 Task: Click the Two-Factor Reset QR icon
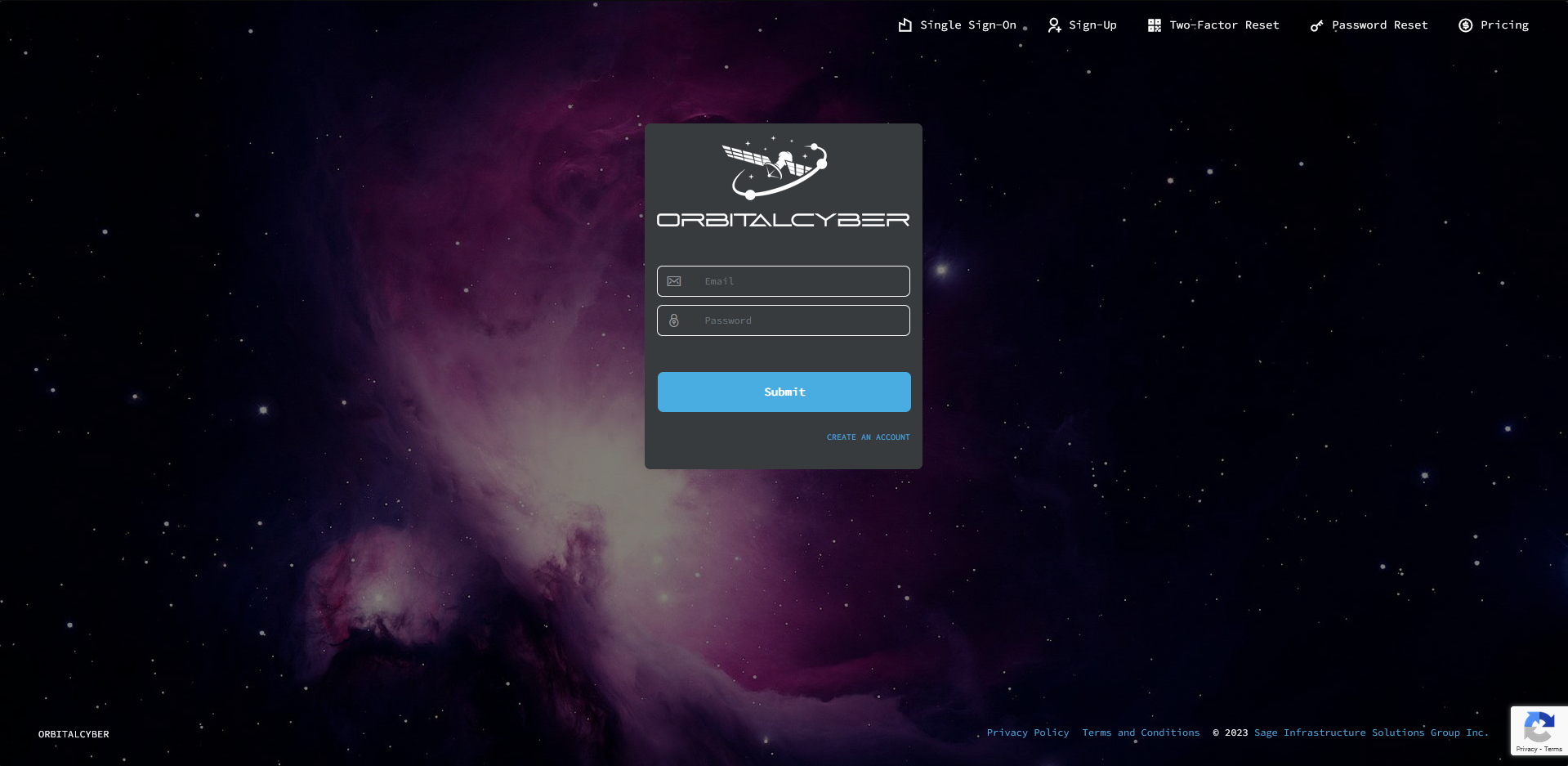(x=1155, y=25)
